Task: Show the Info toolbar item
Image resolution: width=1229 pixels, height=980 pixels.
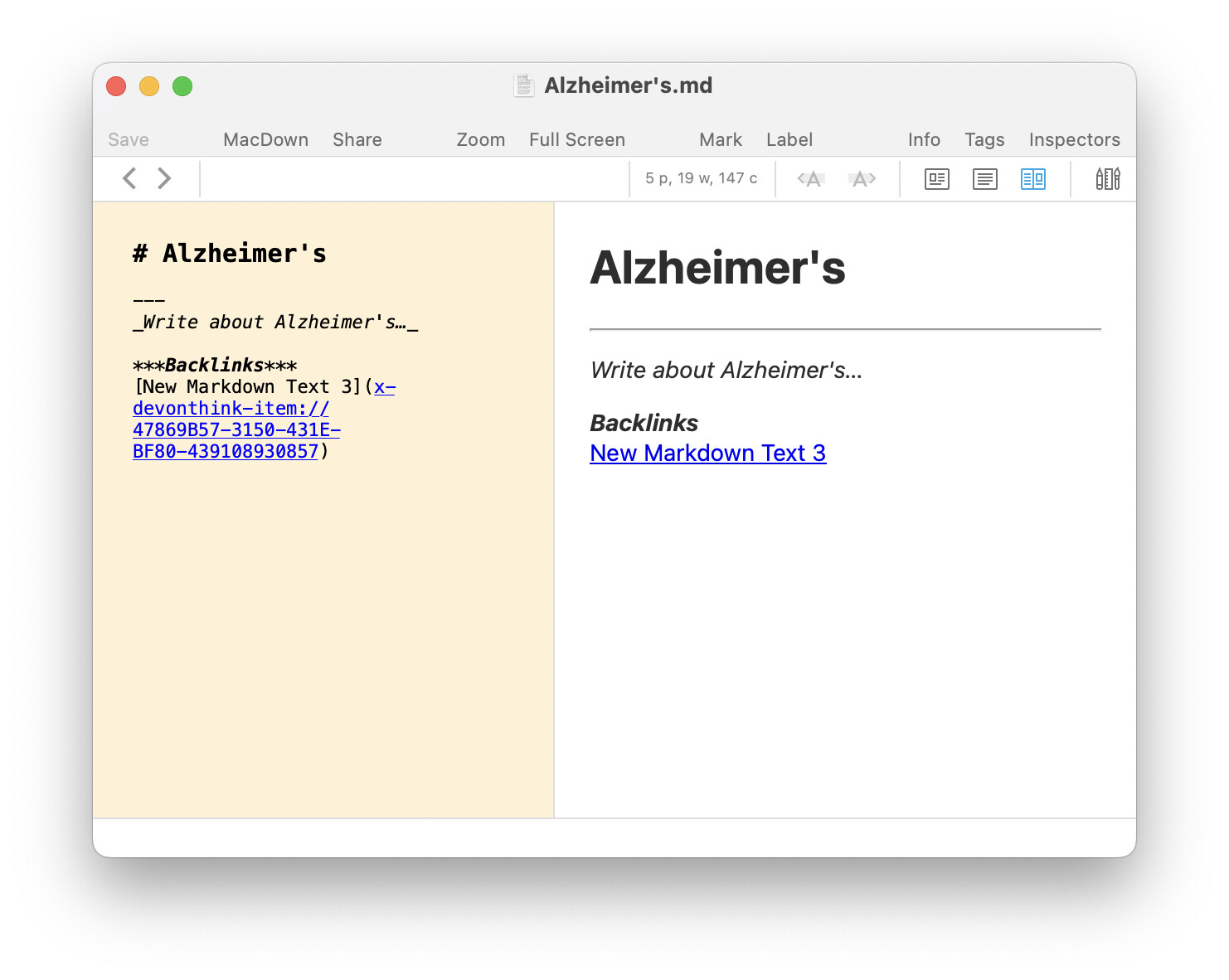Action: click(924, 139)
